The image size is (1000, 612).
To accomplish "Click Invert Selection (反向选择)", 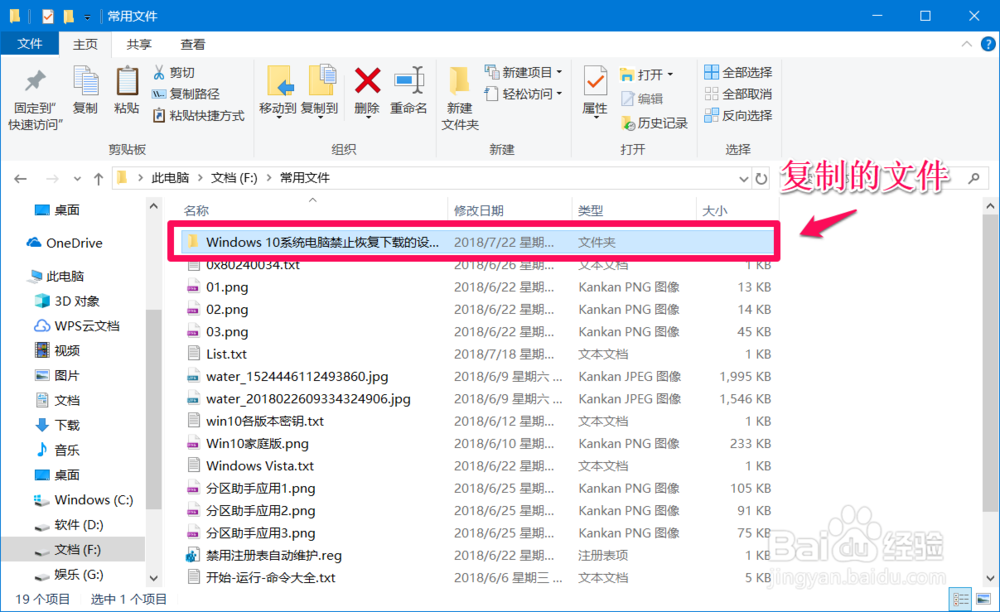I will (x=739, y=115).
